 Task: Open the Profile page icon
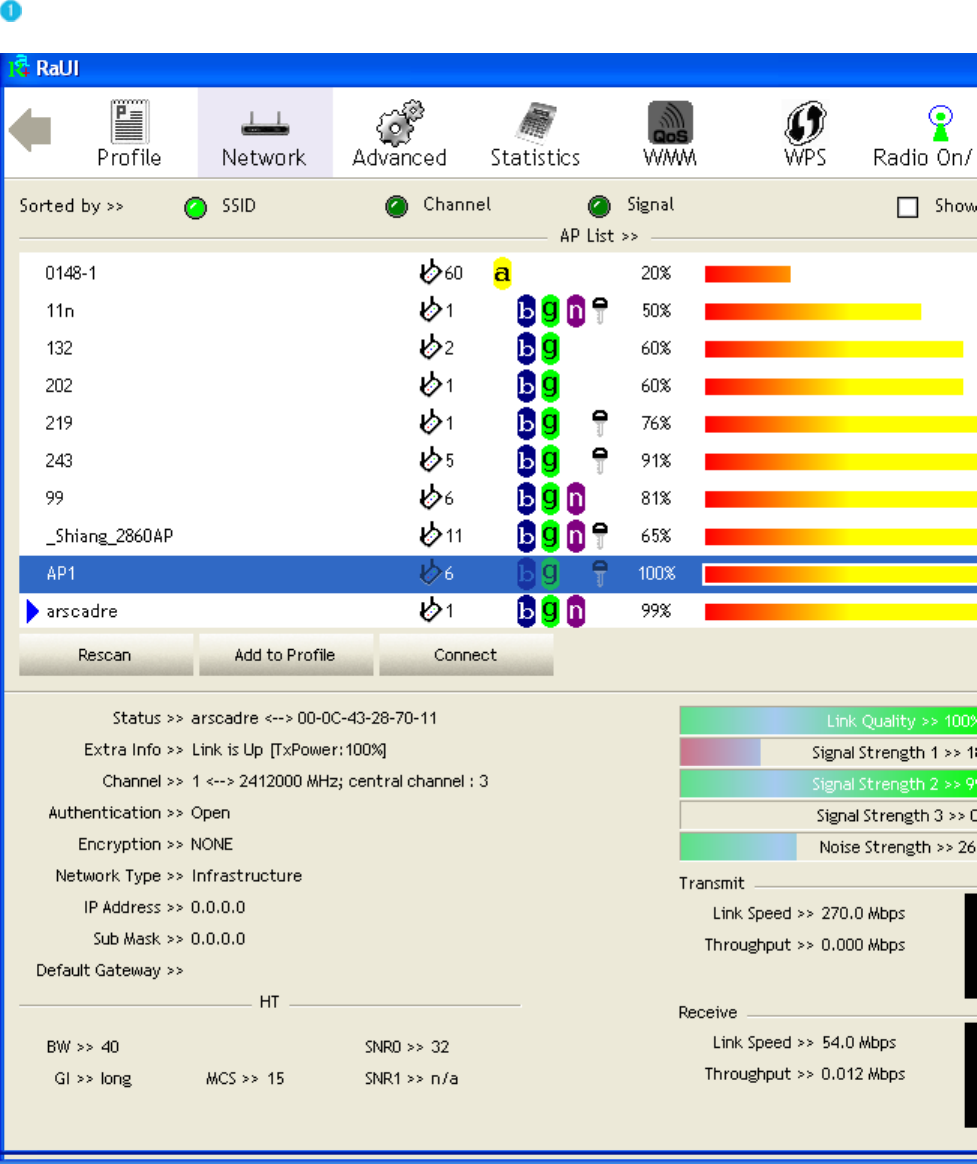129,121
